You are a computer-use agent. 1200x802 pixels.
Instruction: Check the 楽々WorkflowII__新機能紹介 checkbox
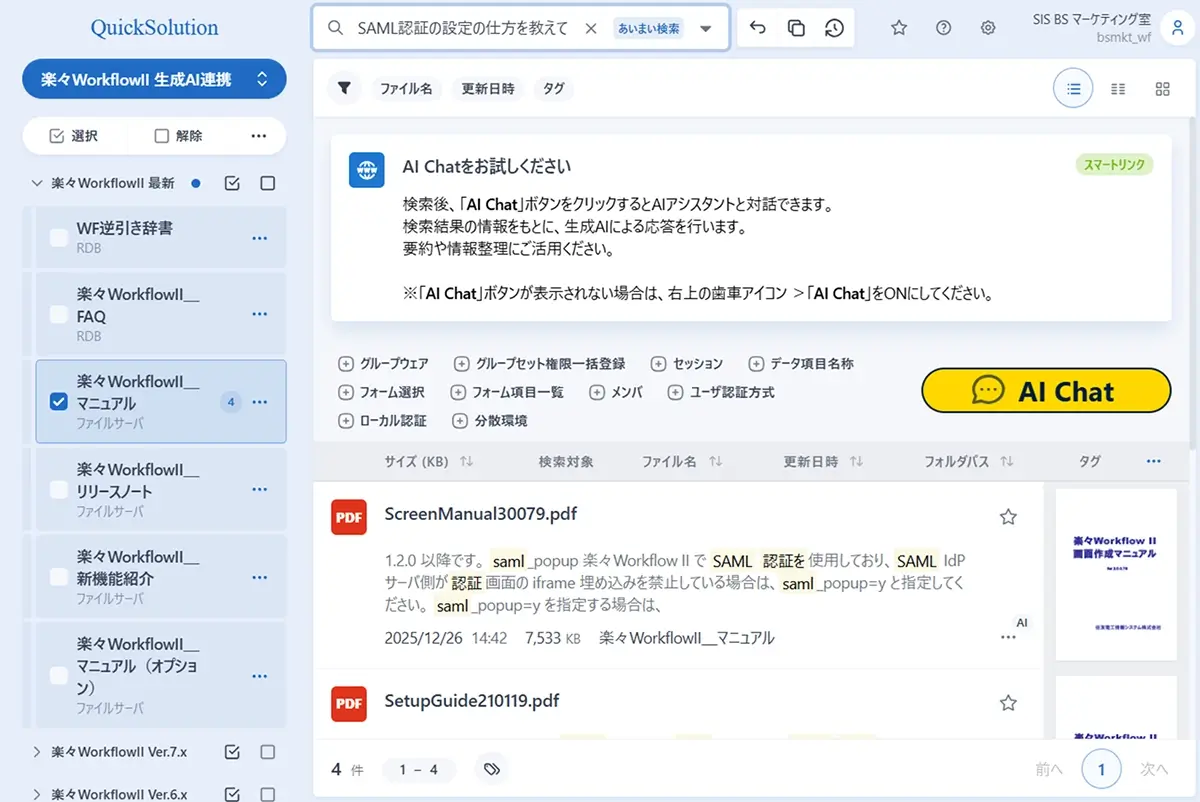59,577
